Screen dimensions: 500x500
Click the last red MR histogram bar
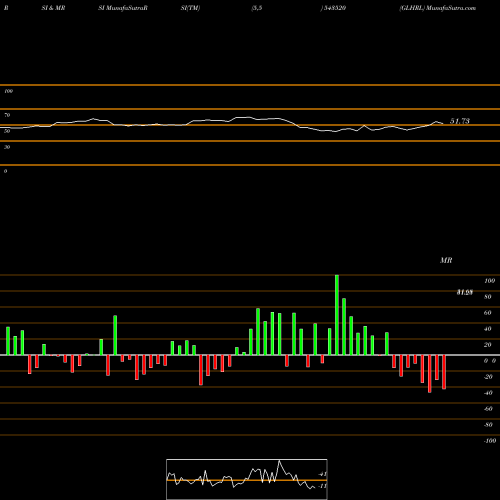[444, 372]
